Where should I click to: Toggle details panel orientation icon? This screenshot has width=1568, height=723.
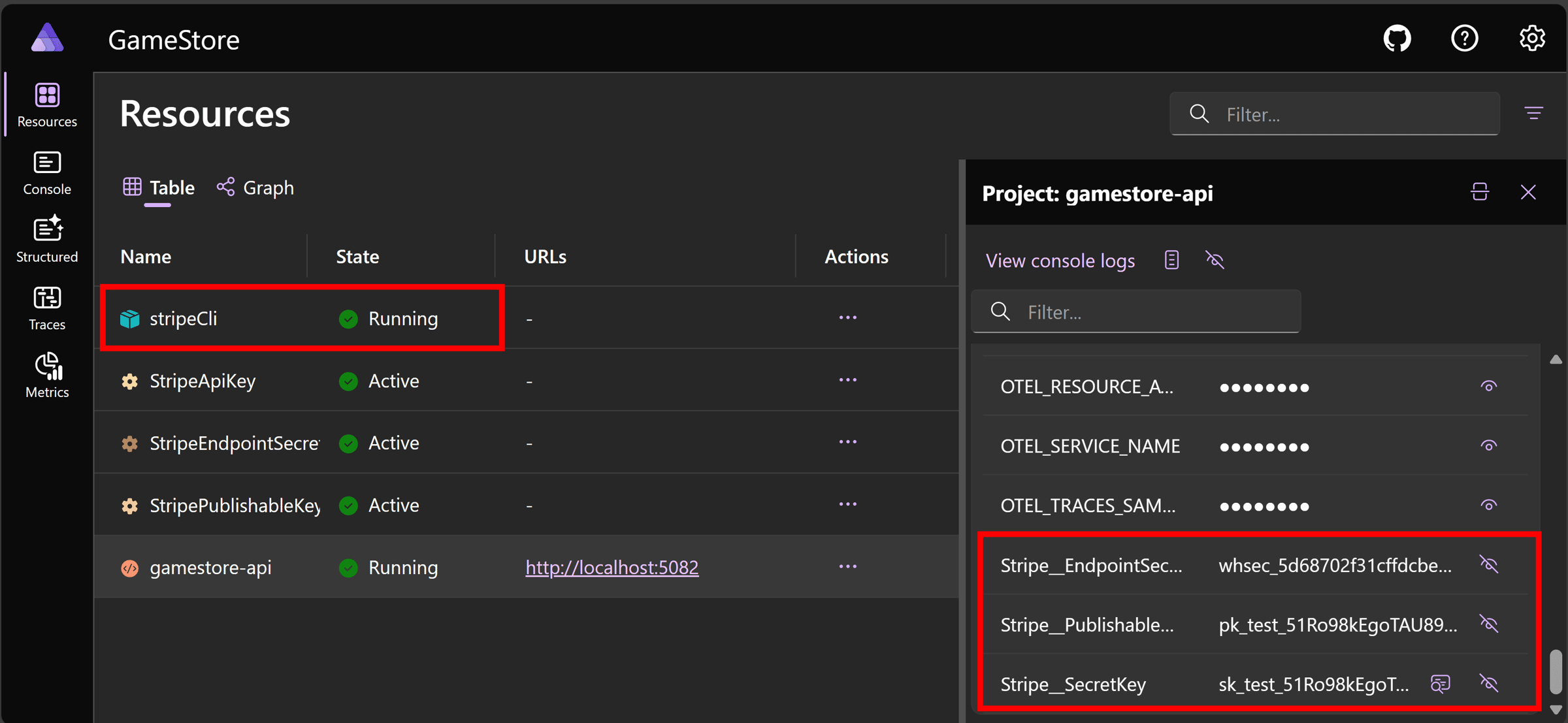coord(1480,192)
